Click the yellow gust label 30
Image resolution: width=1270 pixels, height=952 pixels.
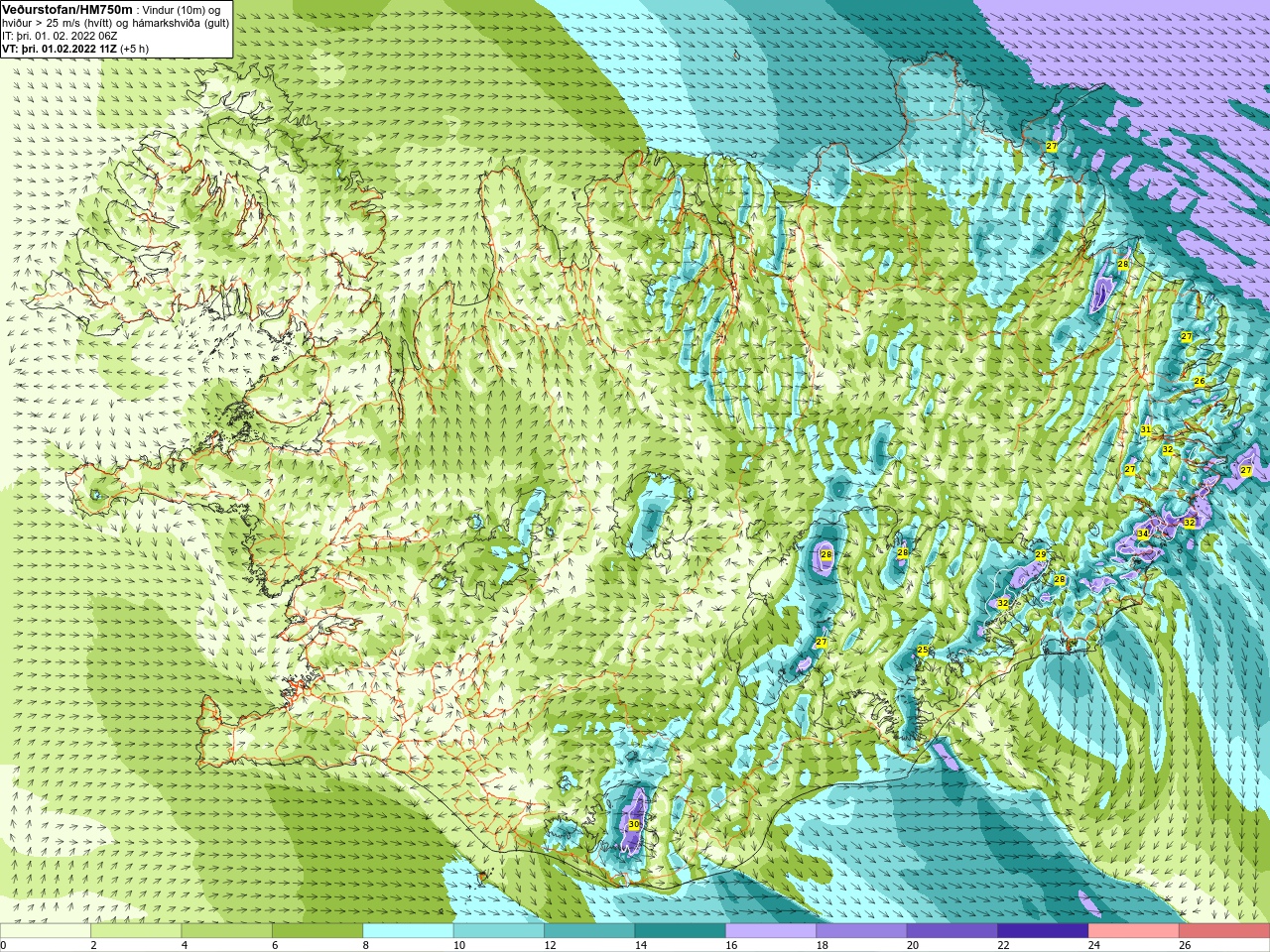[x=634, y=824]
